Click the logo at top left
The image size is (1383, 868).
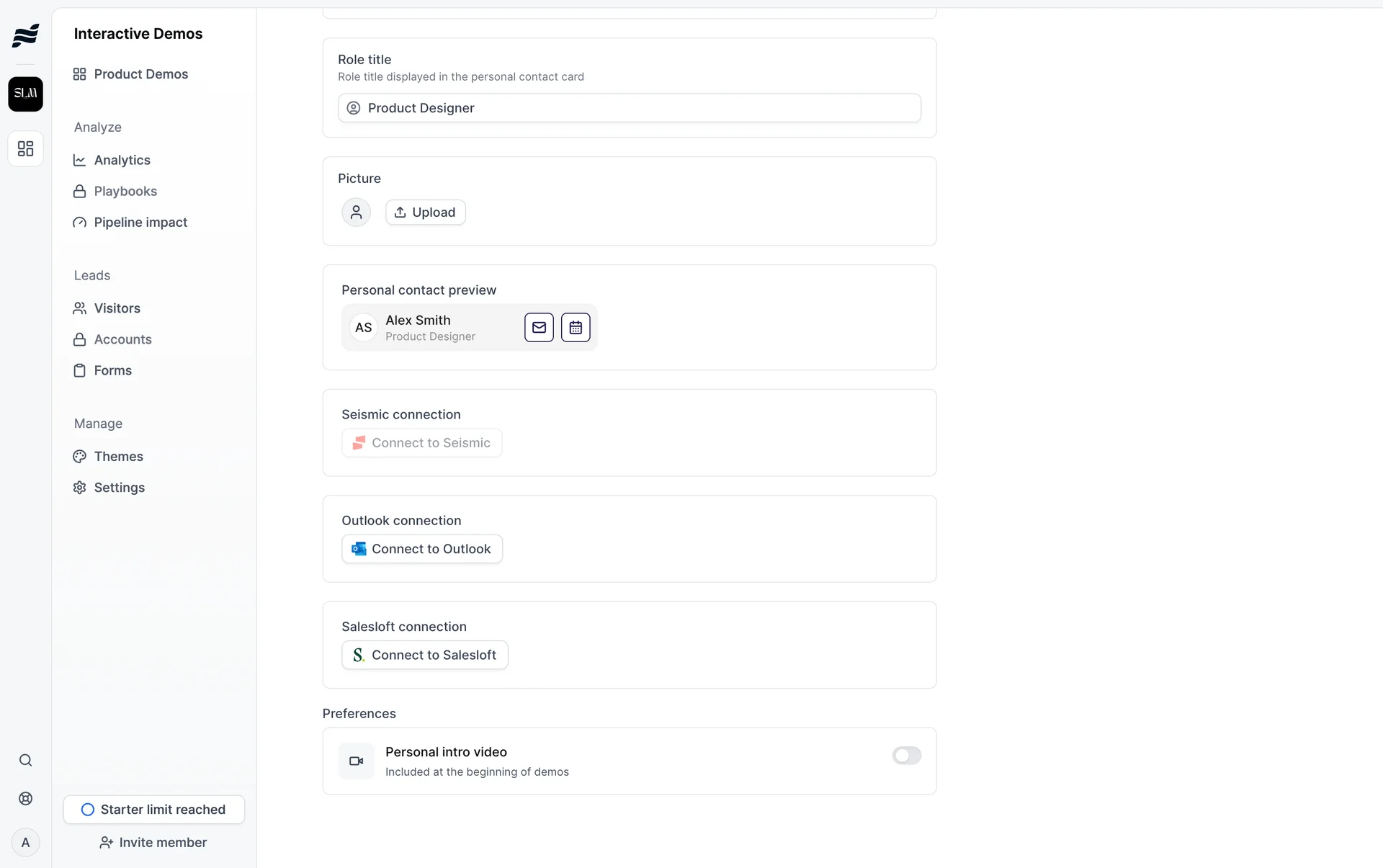pyautogui.click(x=25, y=35)
